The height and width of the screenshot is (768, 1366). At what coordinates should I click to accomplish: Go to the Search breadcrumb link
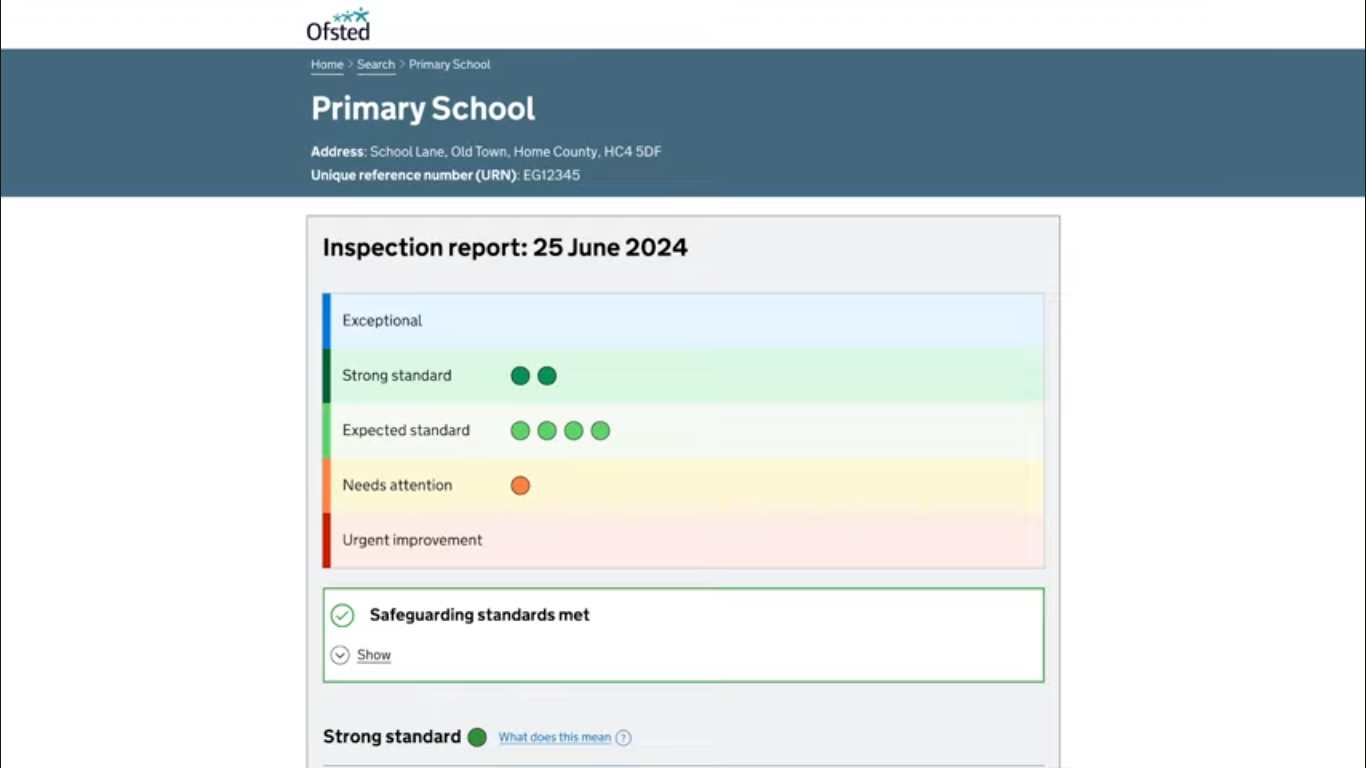pyautogui.click(x=376, y=64)
